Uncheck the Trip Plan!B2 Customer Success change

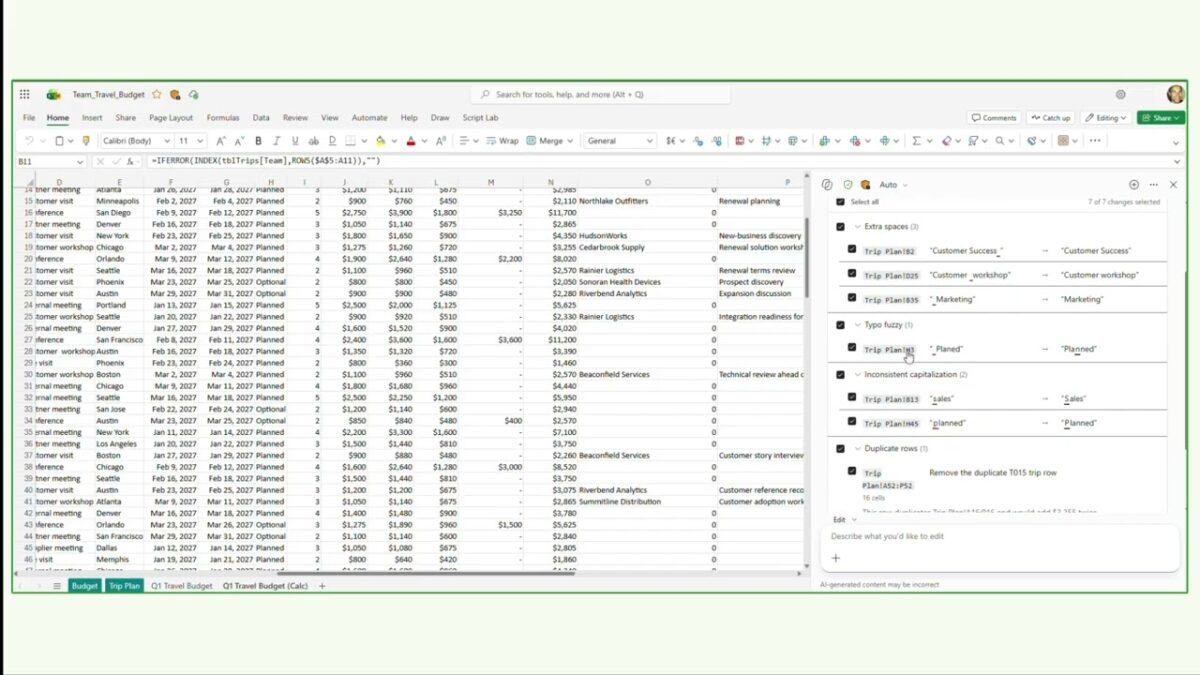pyautogui.click(x=852, y=250)
